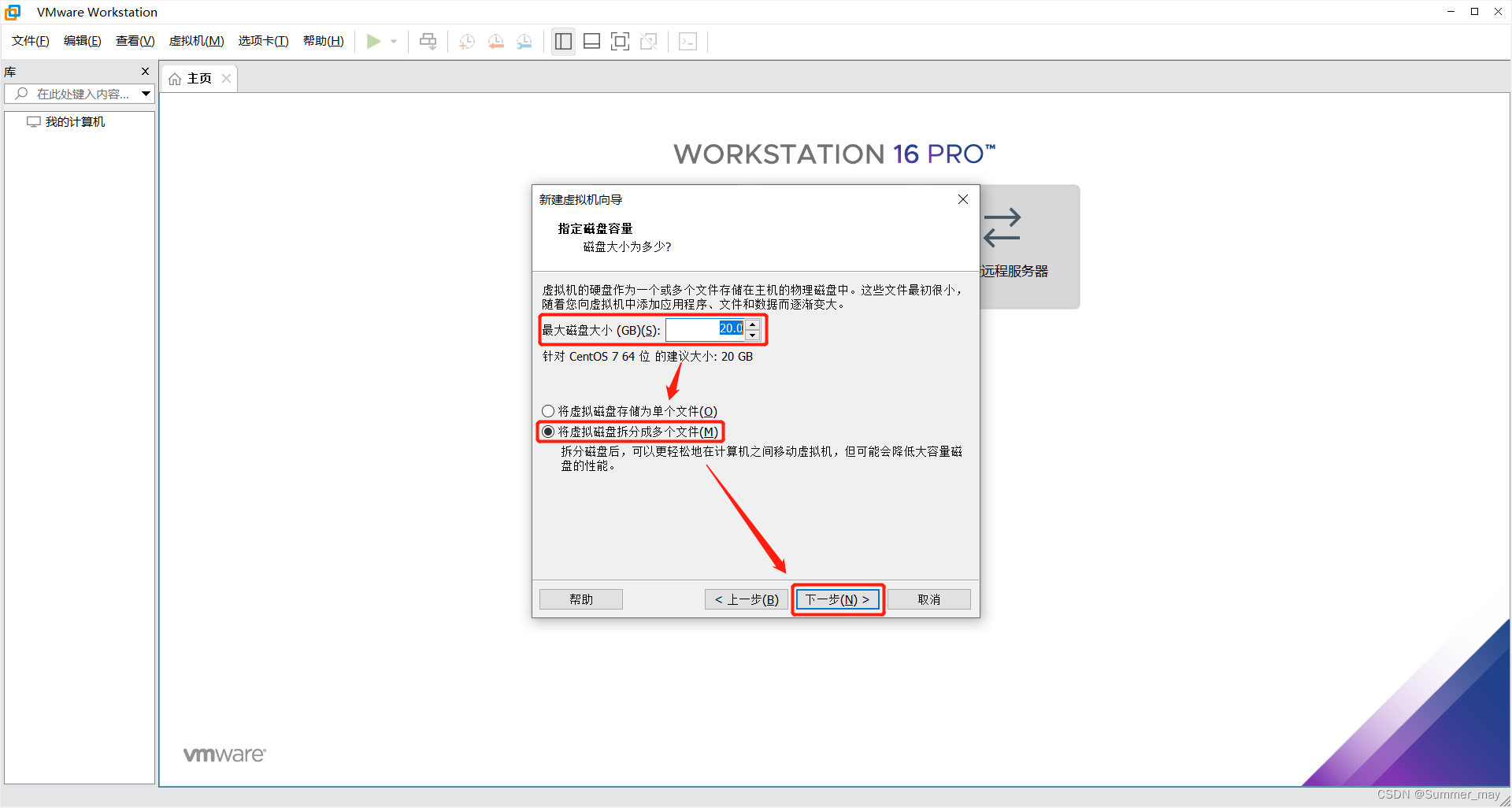Click the 帮助 button in the wizard
The width and height of the screenshot is (1512, 808).
[x=581, y=599]
